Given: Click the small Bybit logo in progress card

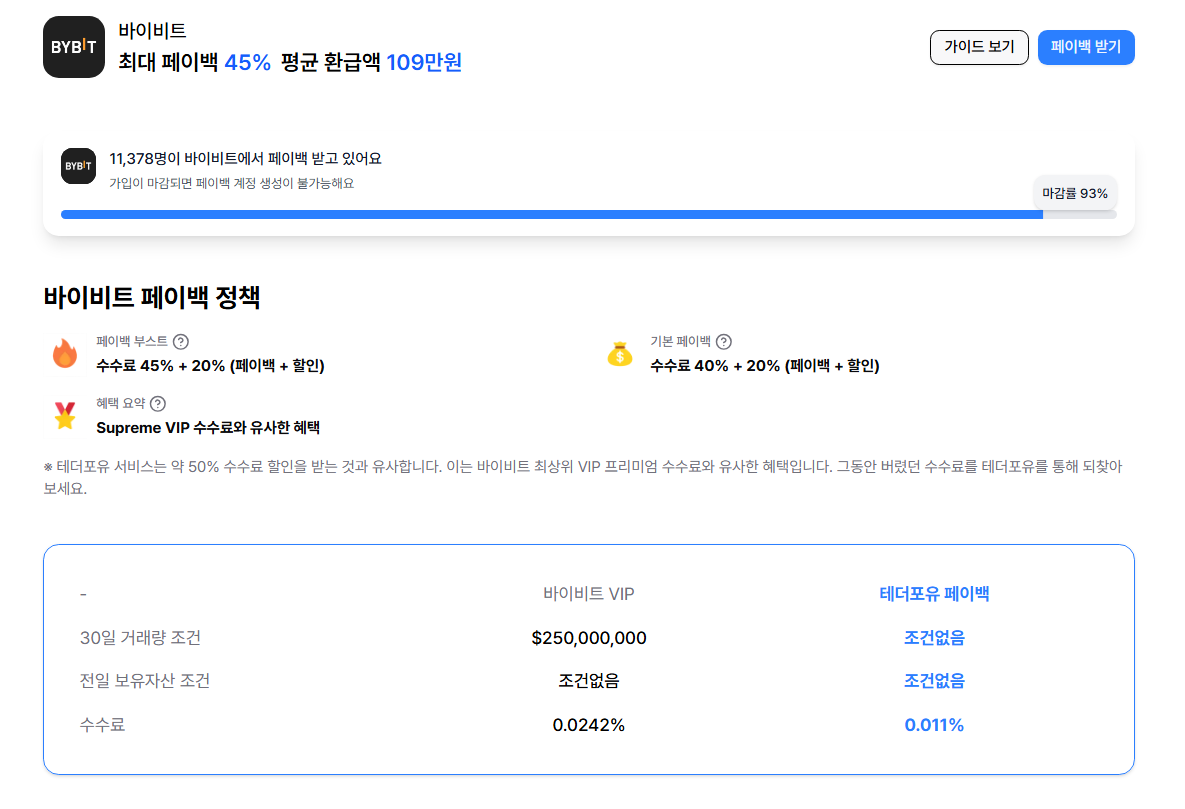Looking at the screenshot, I should [79, 166].
